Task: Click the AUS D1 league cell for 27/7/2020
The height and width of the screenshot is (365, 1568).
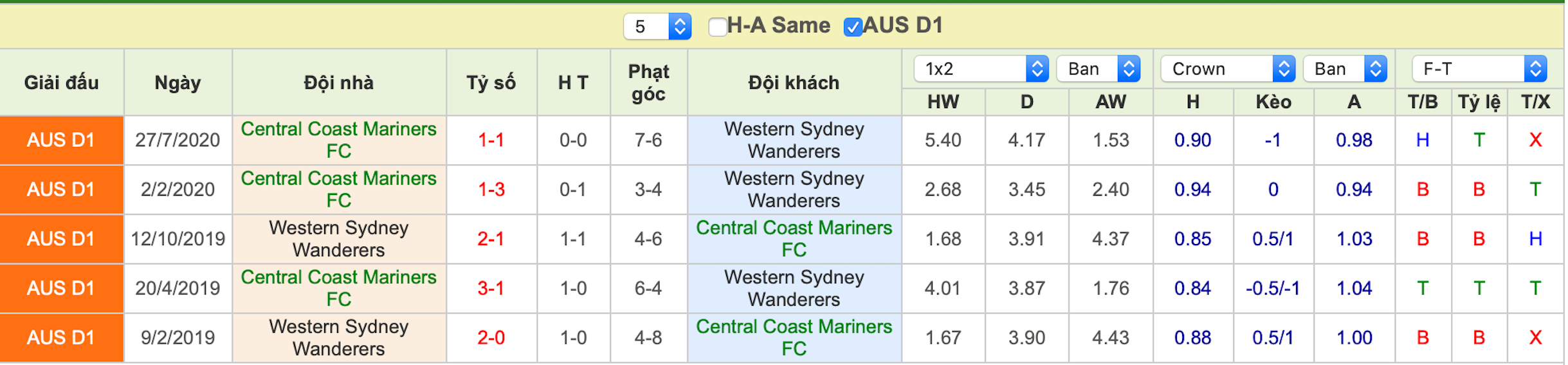Action: pyautogui.click(x=62, y=140)
